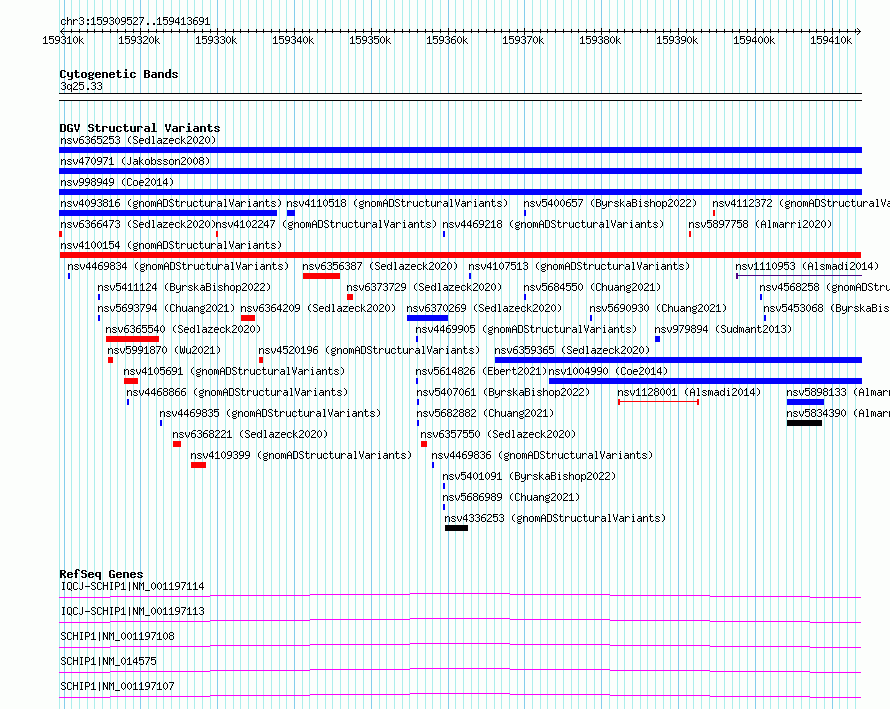Select the red nsv6364209 variant bar
The width and height of the screenshot is (890, 709).
(247, 318)
